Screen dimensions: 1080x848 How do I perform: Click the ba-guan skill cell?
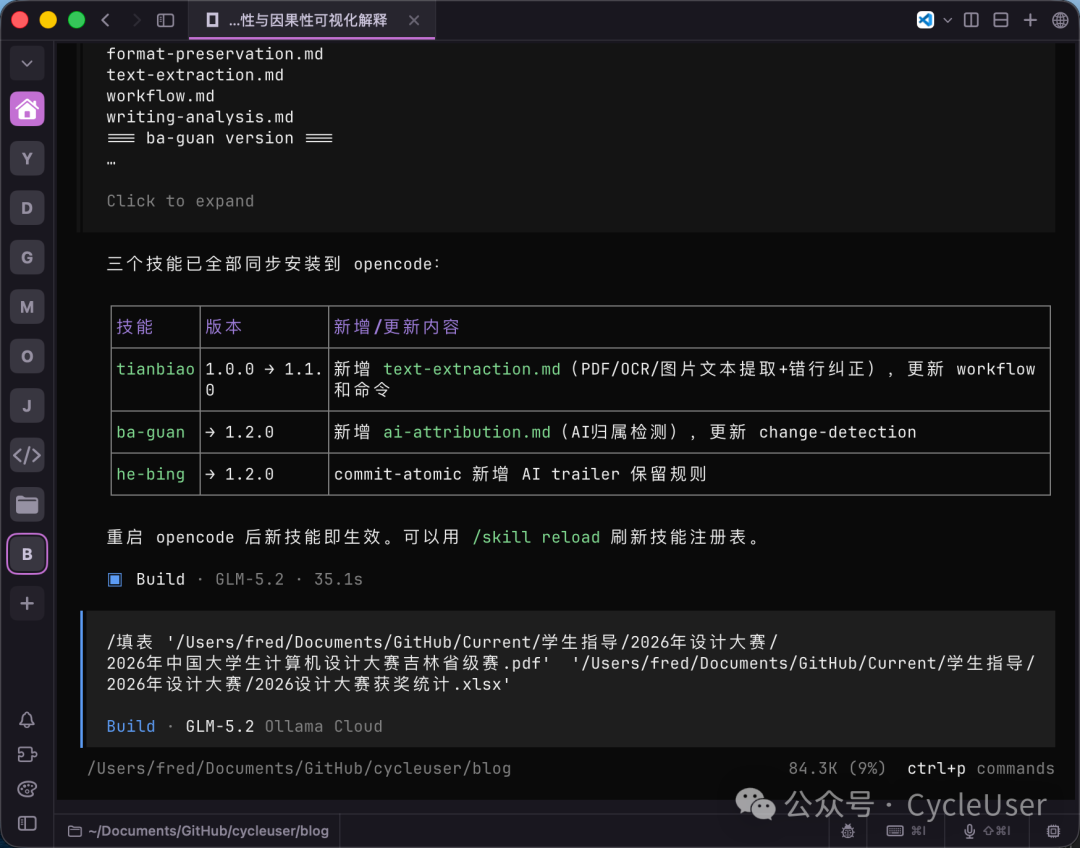coord(150,433)
